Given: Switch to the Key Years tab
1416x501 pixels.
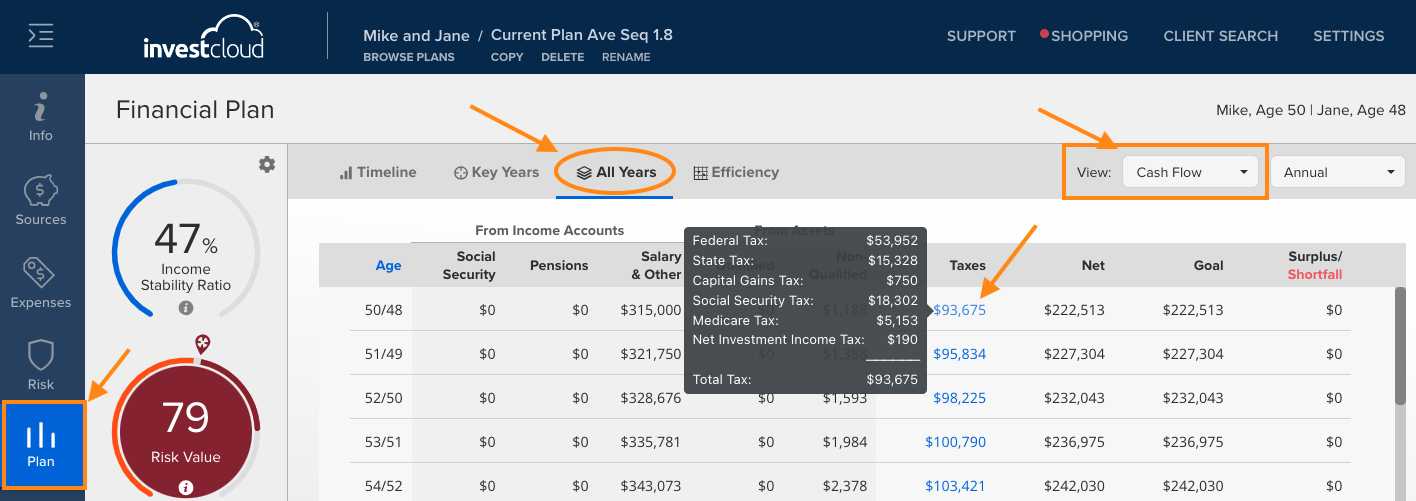Looking at the screenshot, I should coord(497,172).
